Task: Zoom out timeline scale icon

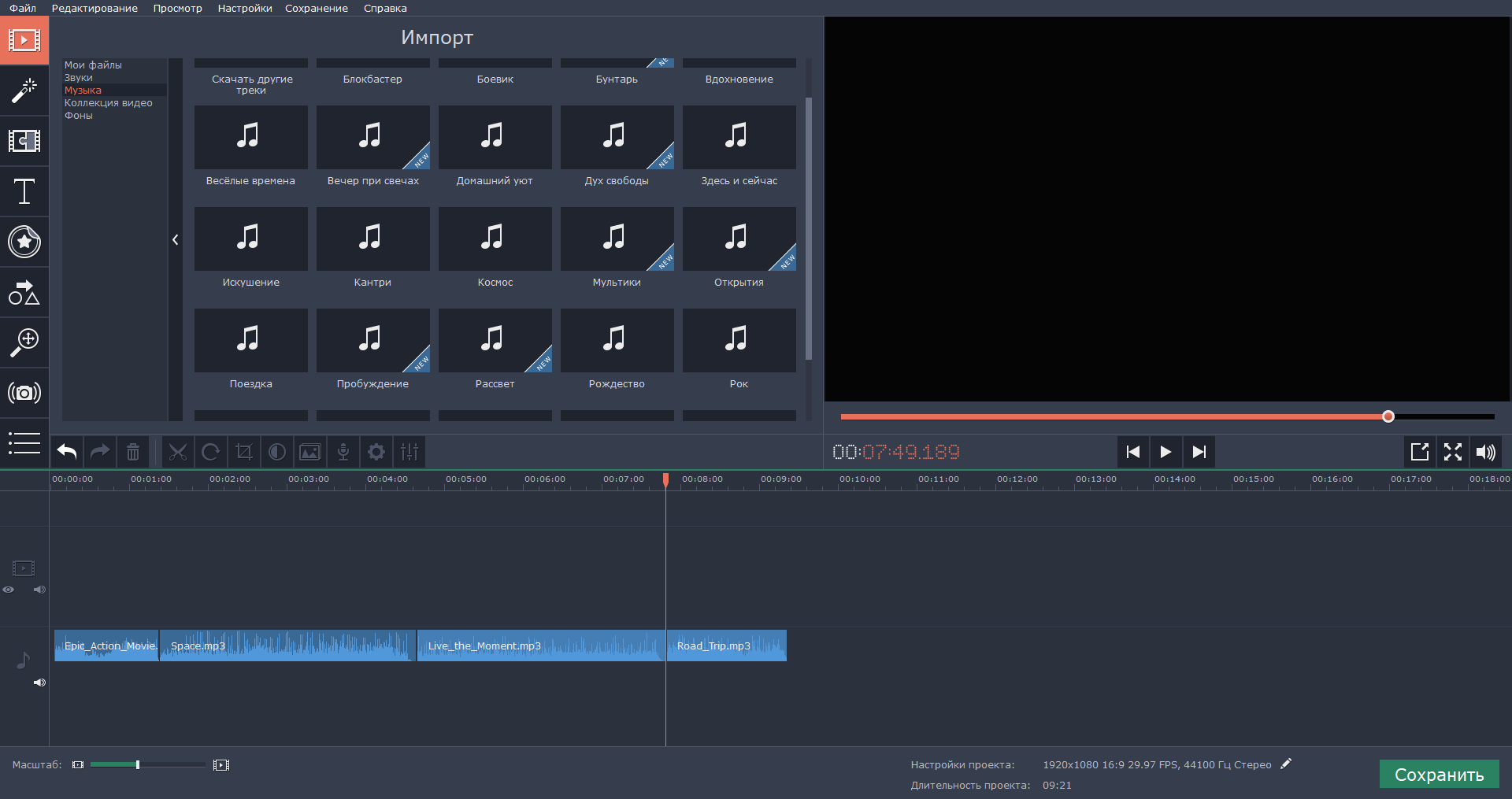Action: point(78,764)
